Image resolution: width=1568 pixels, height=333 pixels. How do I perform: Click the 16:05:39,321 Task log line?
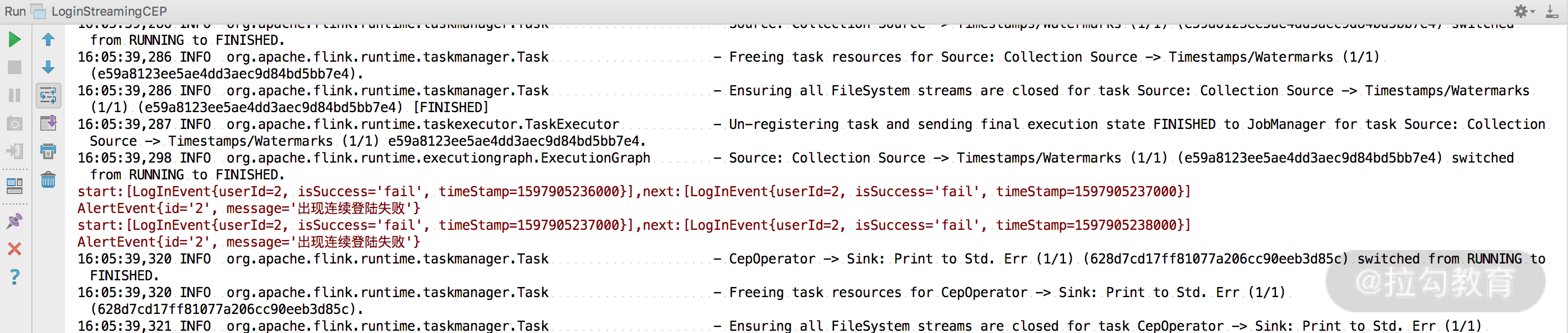click(x=780, y=326)
